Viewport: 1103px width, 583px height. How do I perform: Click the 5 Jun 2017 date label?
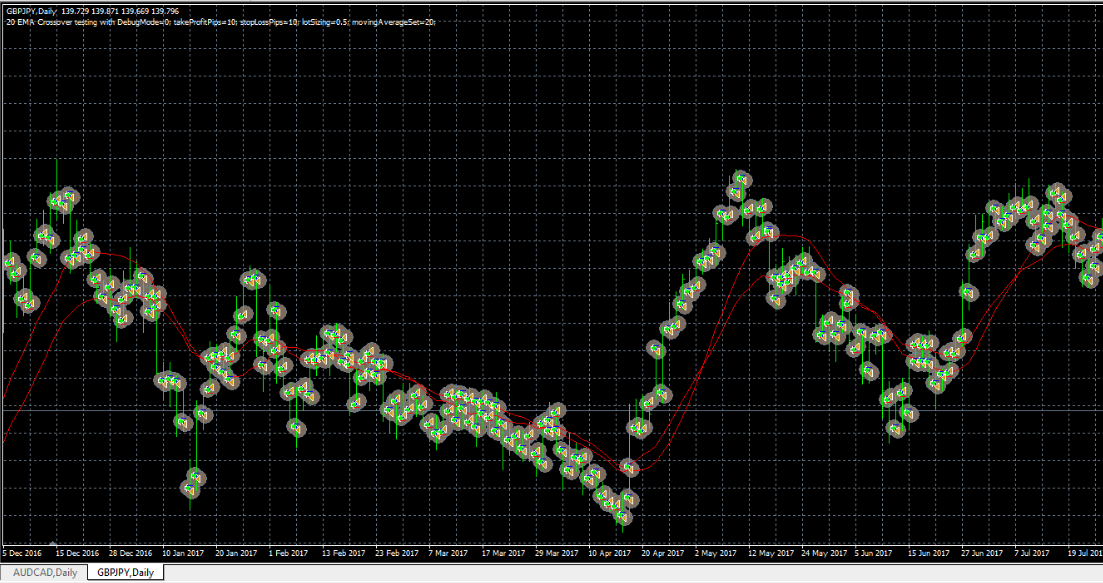pyautogui.click(x=873, y=553)
